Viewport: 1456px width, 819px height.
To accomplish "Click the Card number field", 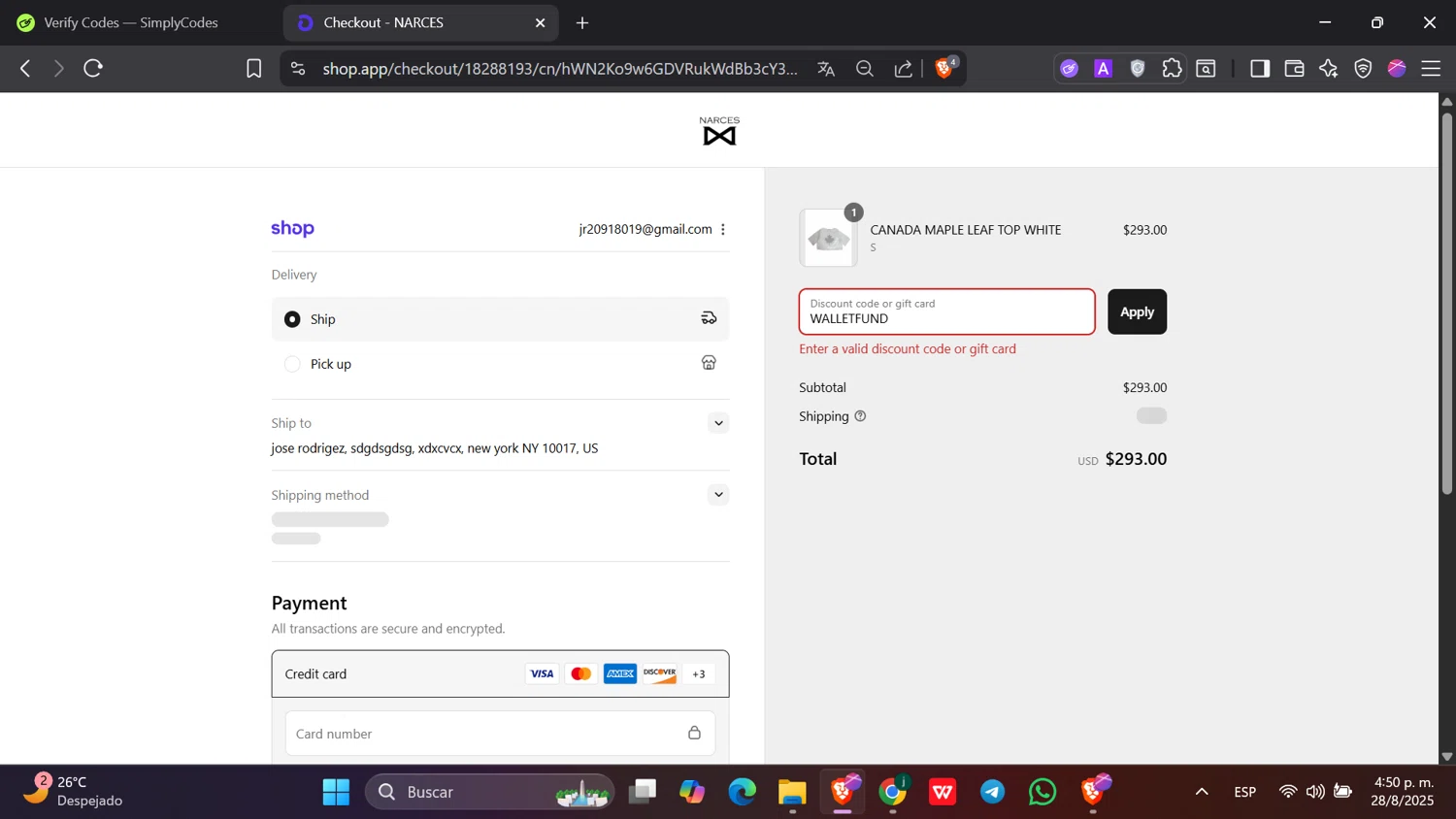I will click(500, 734).
